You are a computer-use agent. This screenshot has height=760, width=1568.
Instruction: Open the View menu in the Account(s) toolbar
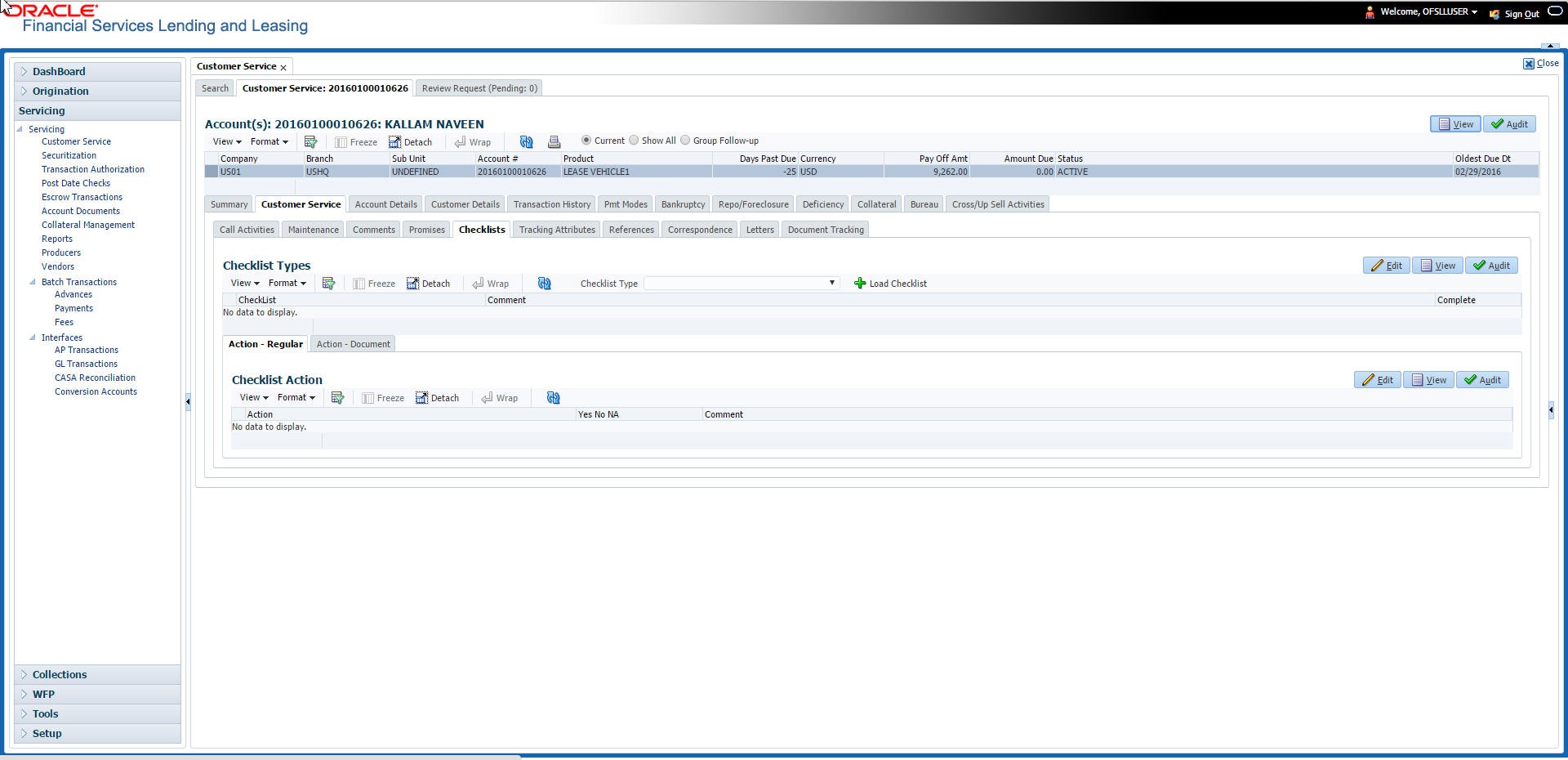point(227,141)
